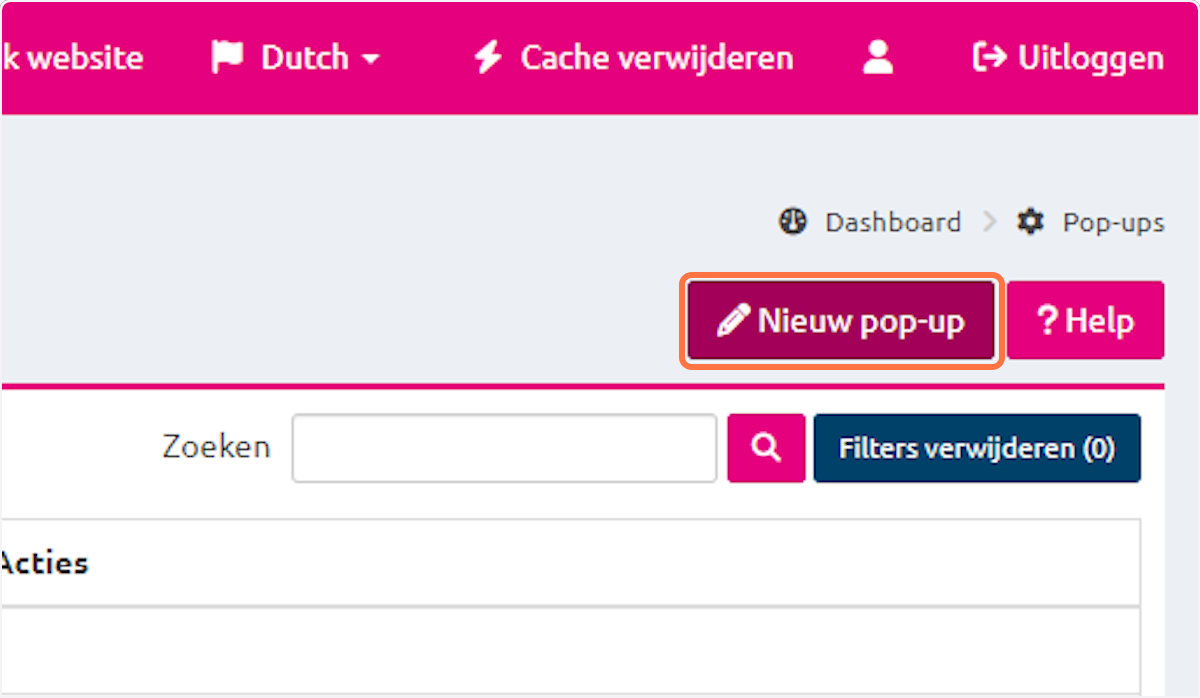
Task: Click the gear icon beside Pop-ups
Action: [1030, 221]
